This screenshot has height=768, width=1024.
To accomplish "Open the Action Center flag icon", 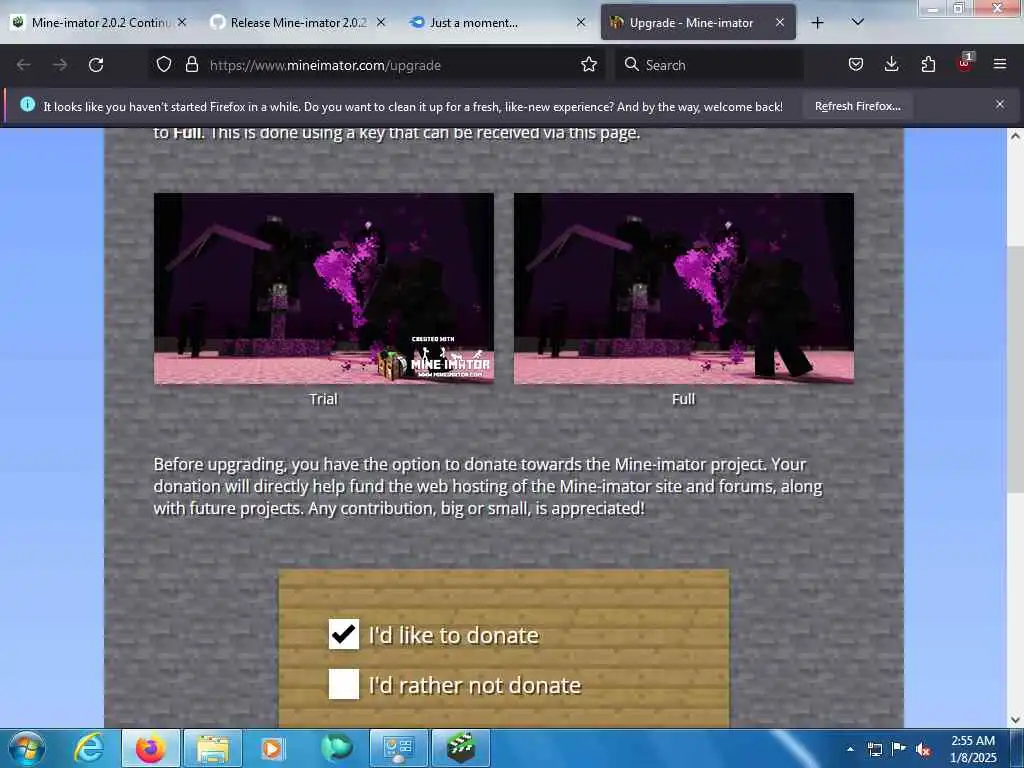I will point(899,749).
